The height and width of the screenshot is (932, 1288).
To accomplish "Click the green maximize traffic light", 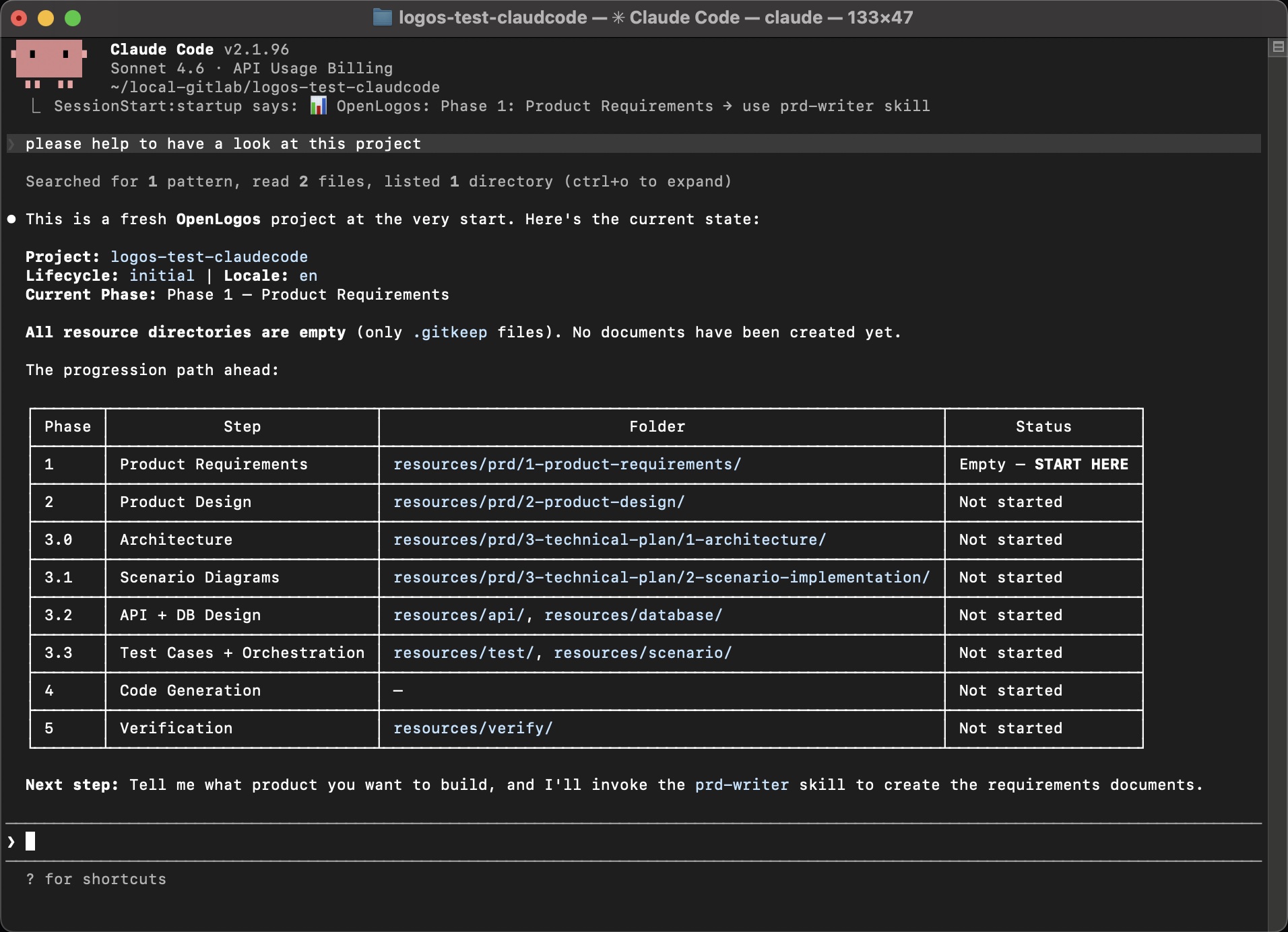I will click(72, 18).
